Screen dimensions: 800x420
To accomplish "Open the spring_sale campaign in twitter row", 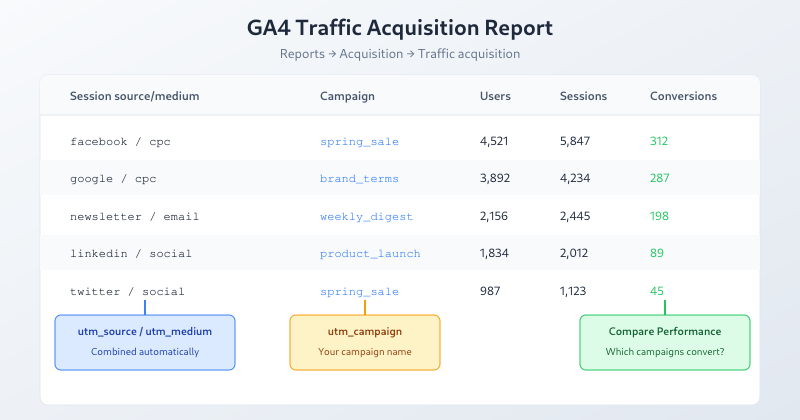I will [359, 291].
